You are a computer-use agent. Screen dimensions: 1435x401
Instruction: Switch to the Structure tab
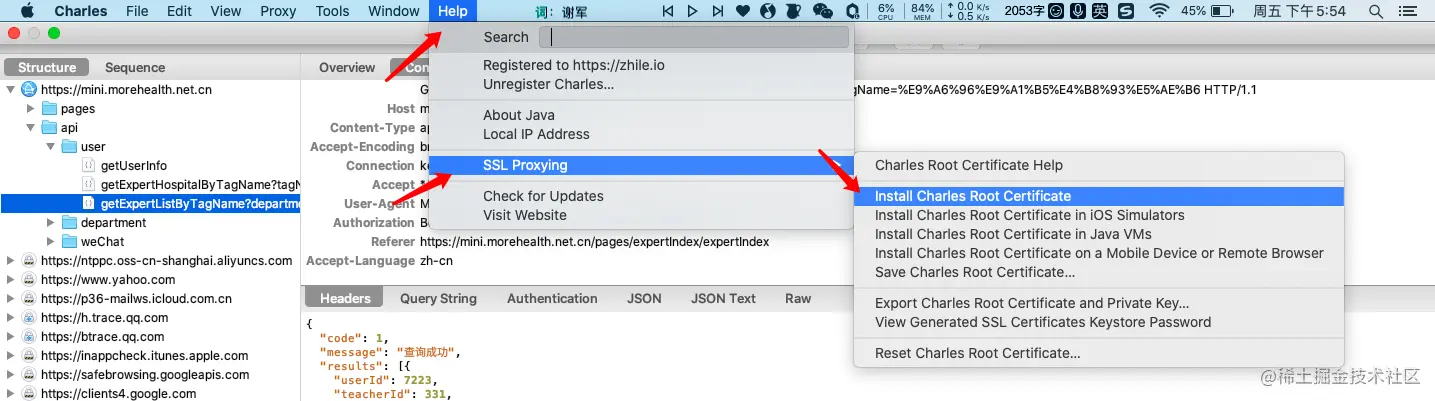47,67
